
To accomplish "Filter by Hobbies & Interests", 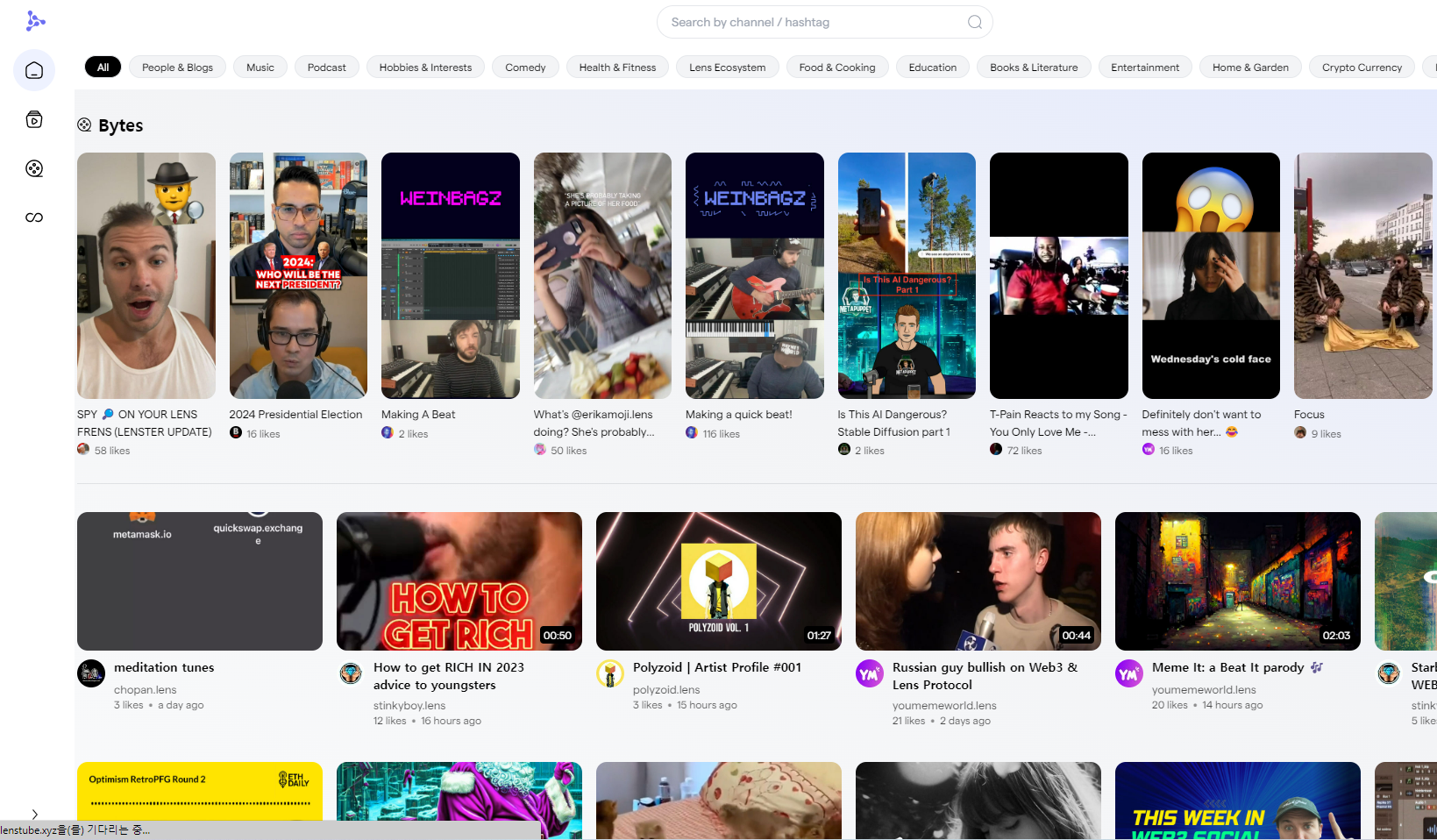I will coord(425,68).
